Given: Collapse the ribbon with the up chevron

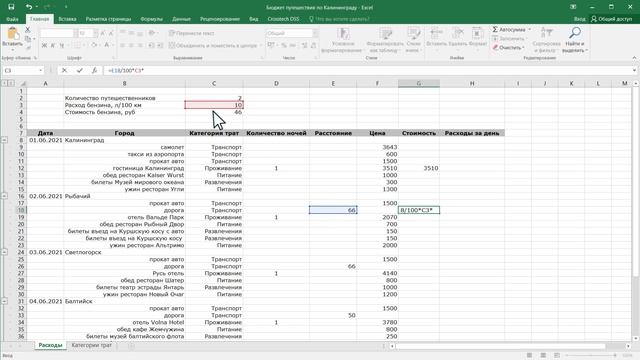Looking at the screenshot, I should coord(634,58).
